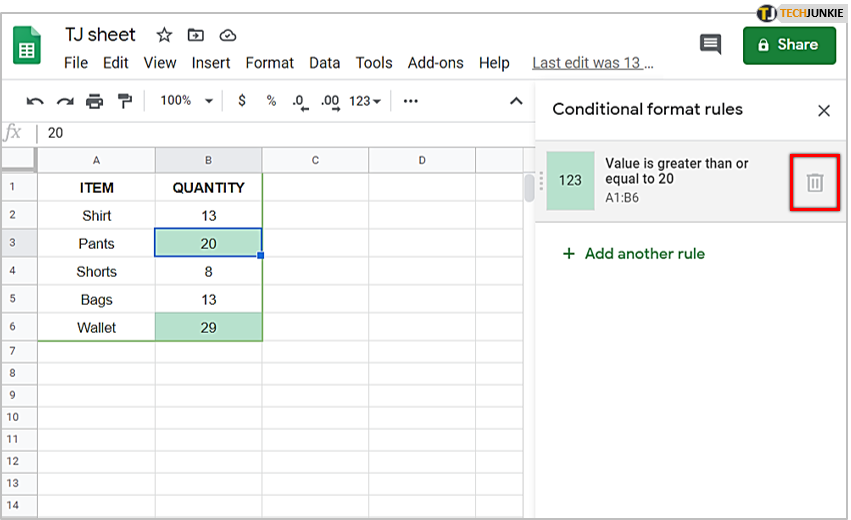The height and width of the screenshot is (520, 851).
Task: Select column B header
Action: (208, 160)
